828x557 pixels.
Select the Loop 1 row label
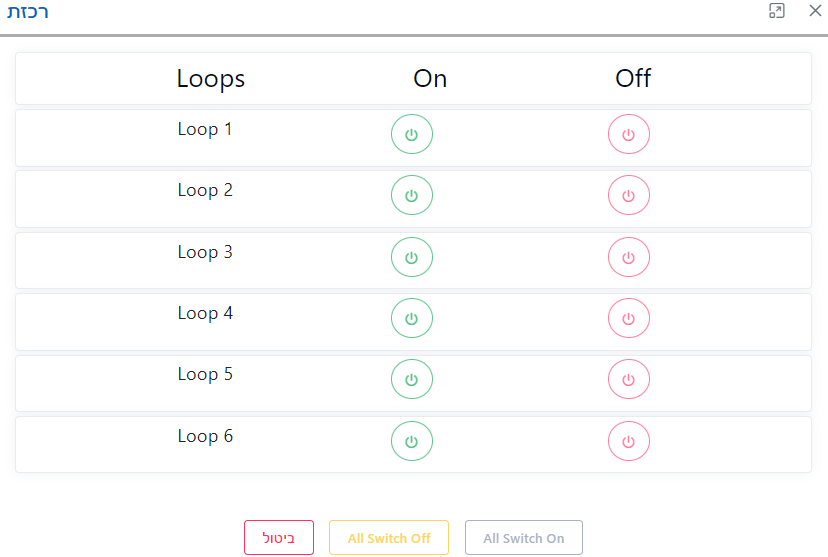click(x=205, y=129)
